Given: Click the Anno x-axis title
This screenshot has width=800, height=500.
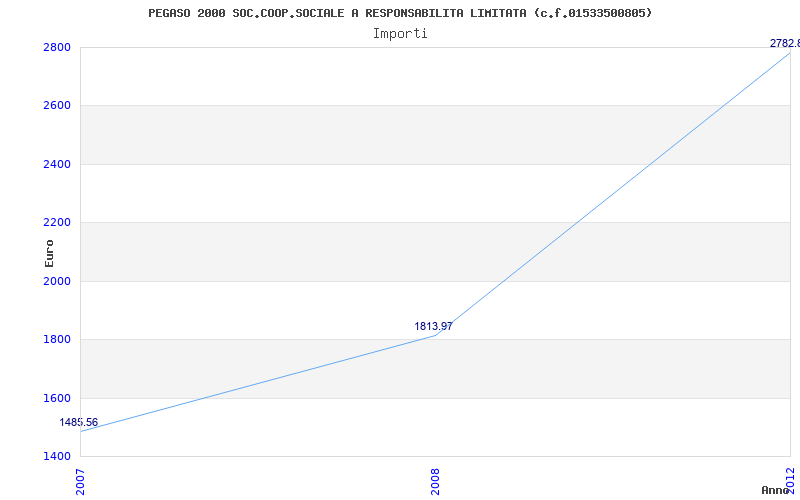Looking at the screenshot, I should tap(776, 490).
